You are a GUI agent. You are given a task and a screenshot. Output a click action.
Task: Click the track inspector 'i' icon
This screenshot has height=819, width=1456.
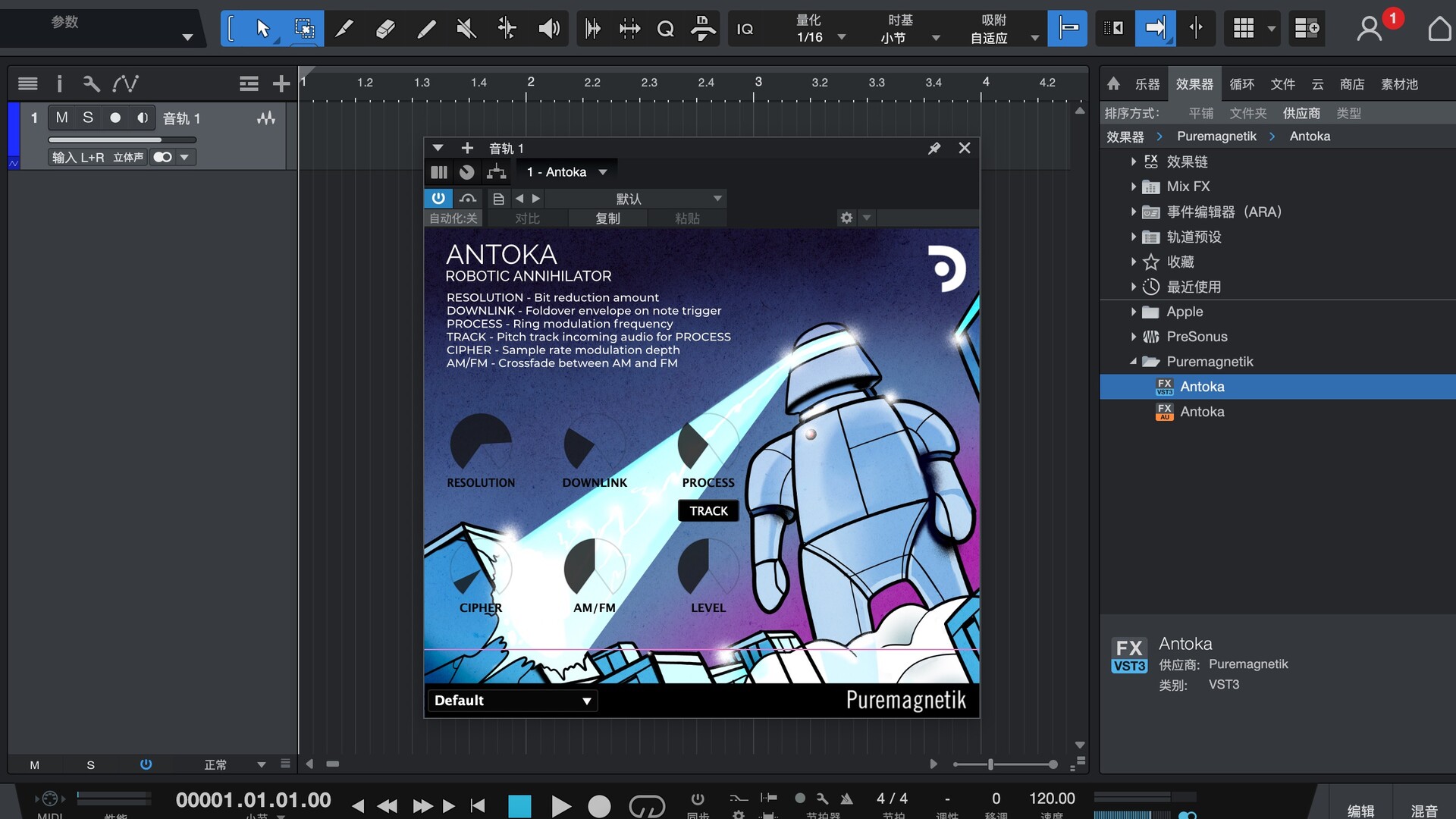(59, 83)
